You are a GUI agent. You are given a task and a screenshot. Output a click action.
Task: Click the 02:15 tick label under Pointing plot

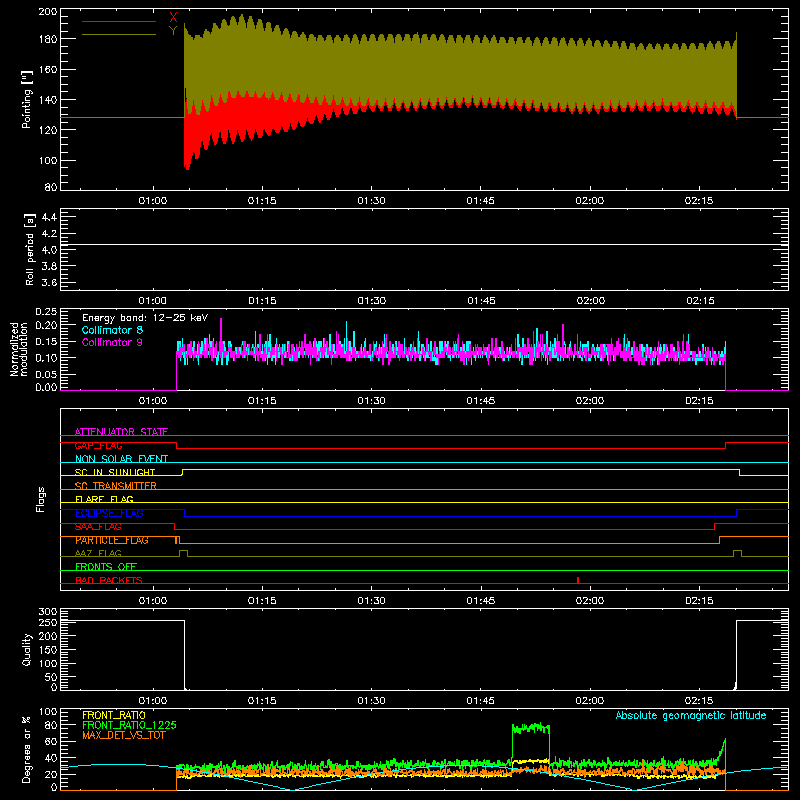[698, 201]
